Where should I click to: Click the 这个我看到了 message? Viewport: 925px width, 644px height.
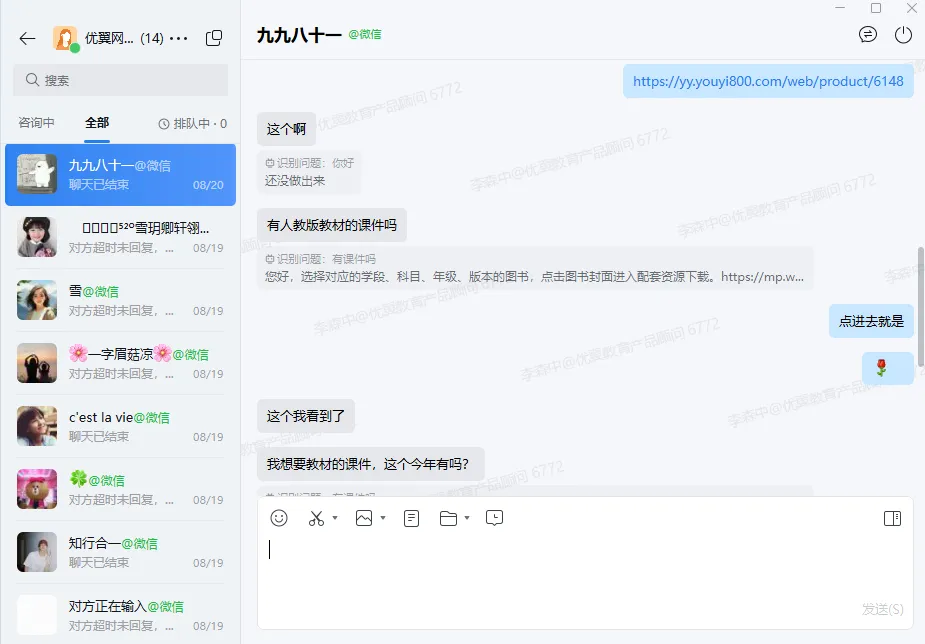pos(306,416)
